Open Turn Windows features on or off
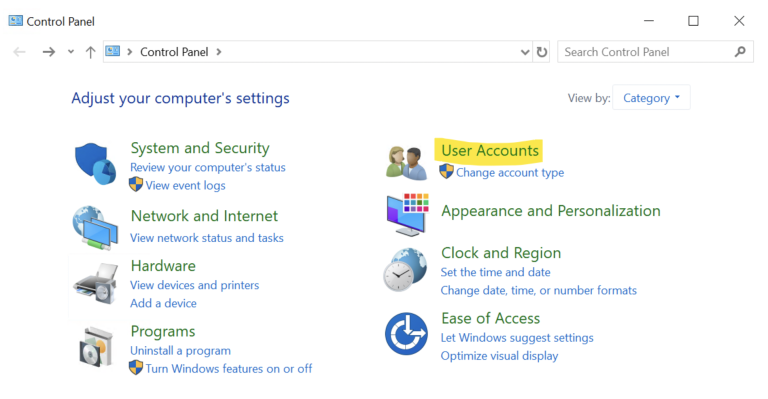768x399 pixels. [x=228, y=369]
